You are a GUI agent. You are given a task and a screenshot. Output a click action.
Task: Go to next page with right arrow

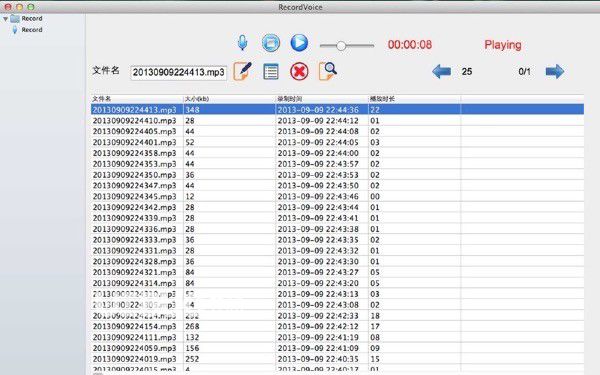click(555, 72)
